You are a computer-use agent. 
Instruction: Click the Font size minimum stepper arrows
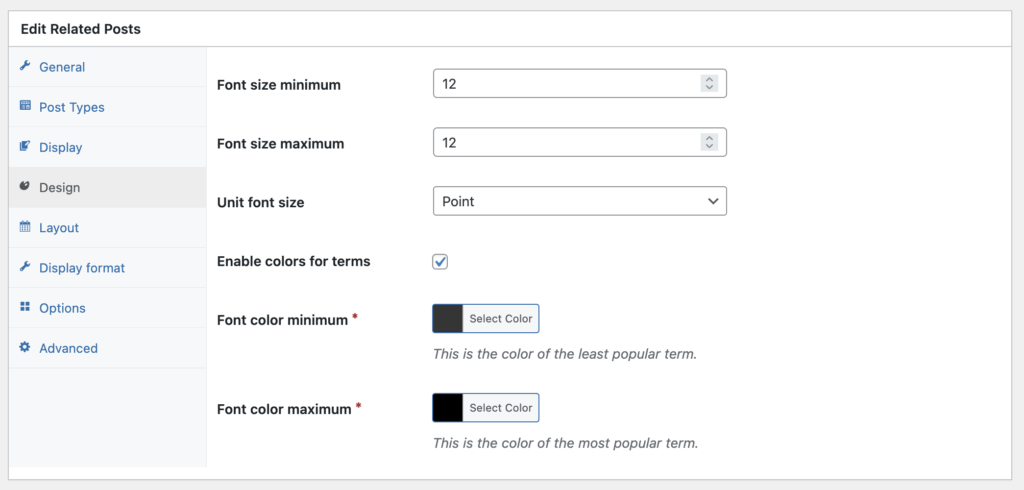[709, 85]
